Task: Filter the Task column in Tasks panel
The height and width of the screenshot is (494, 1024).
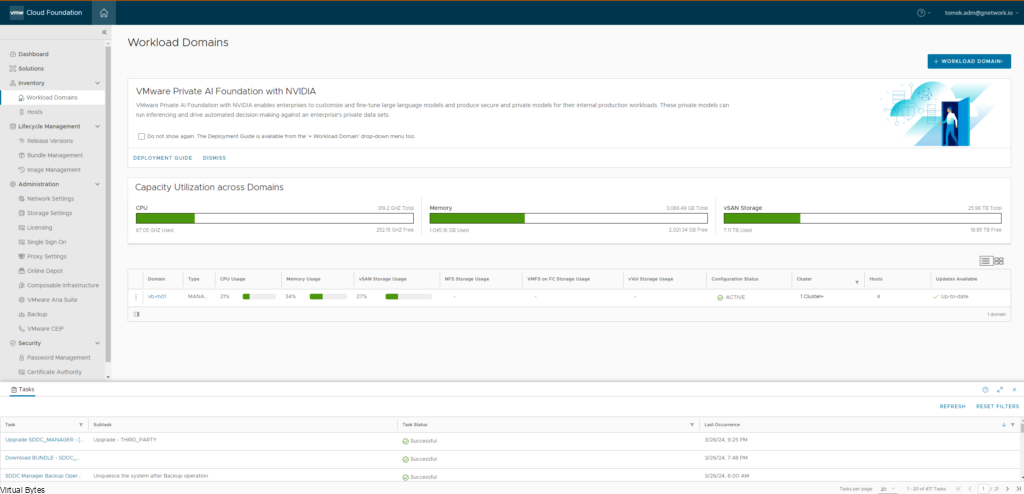Action: (81, 424)
